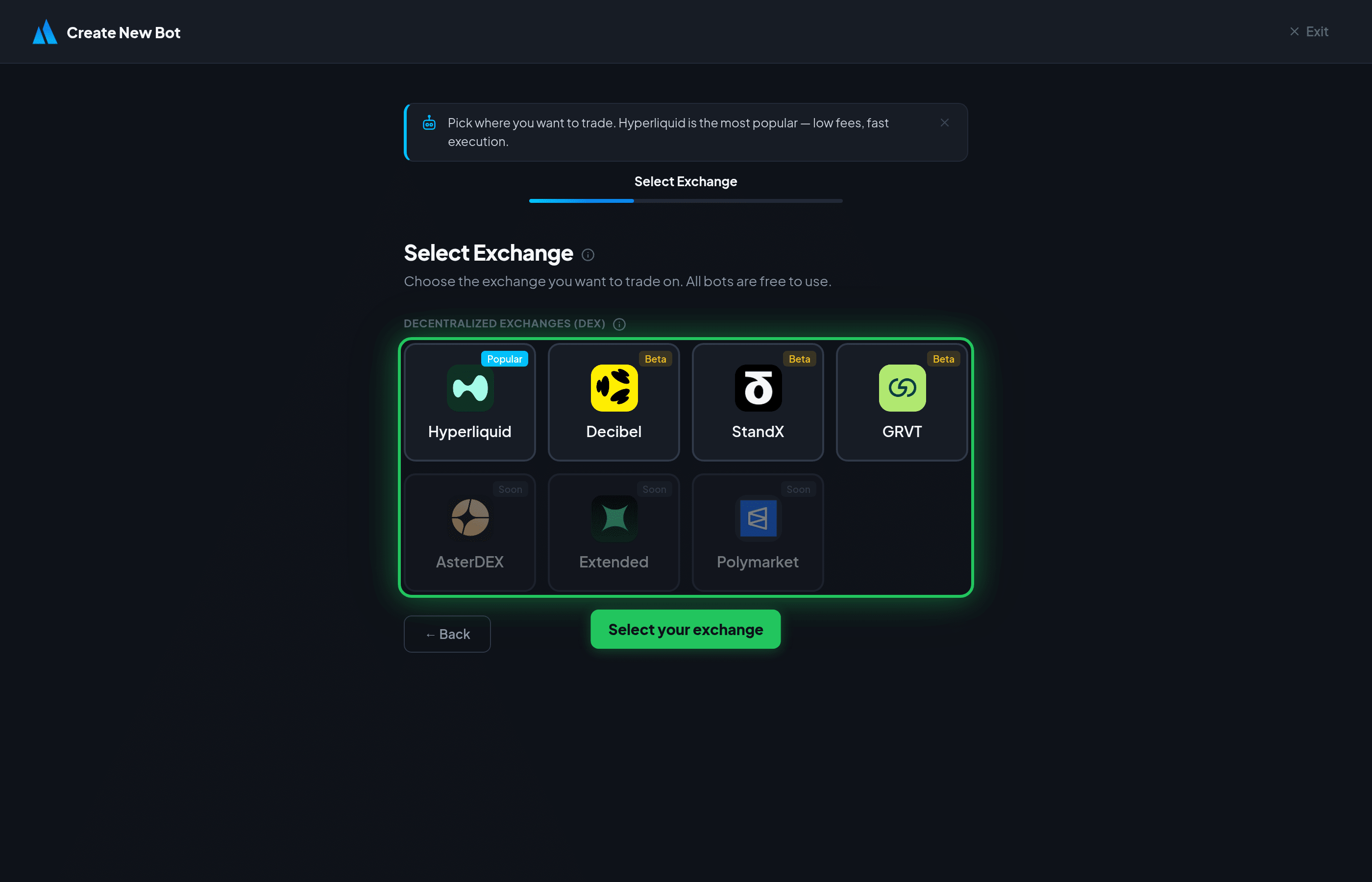Screen dimensions: 1372x882
Task: Click the Select Exchange step label
Action: (686, 182)
